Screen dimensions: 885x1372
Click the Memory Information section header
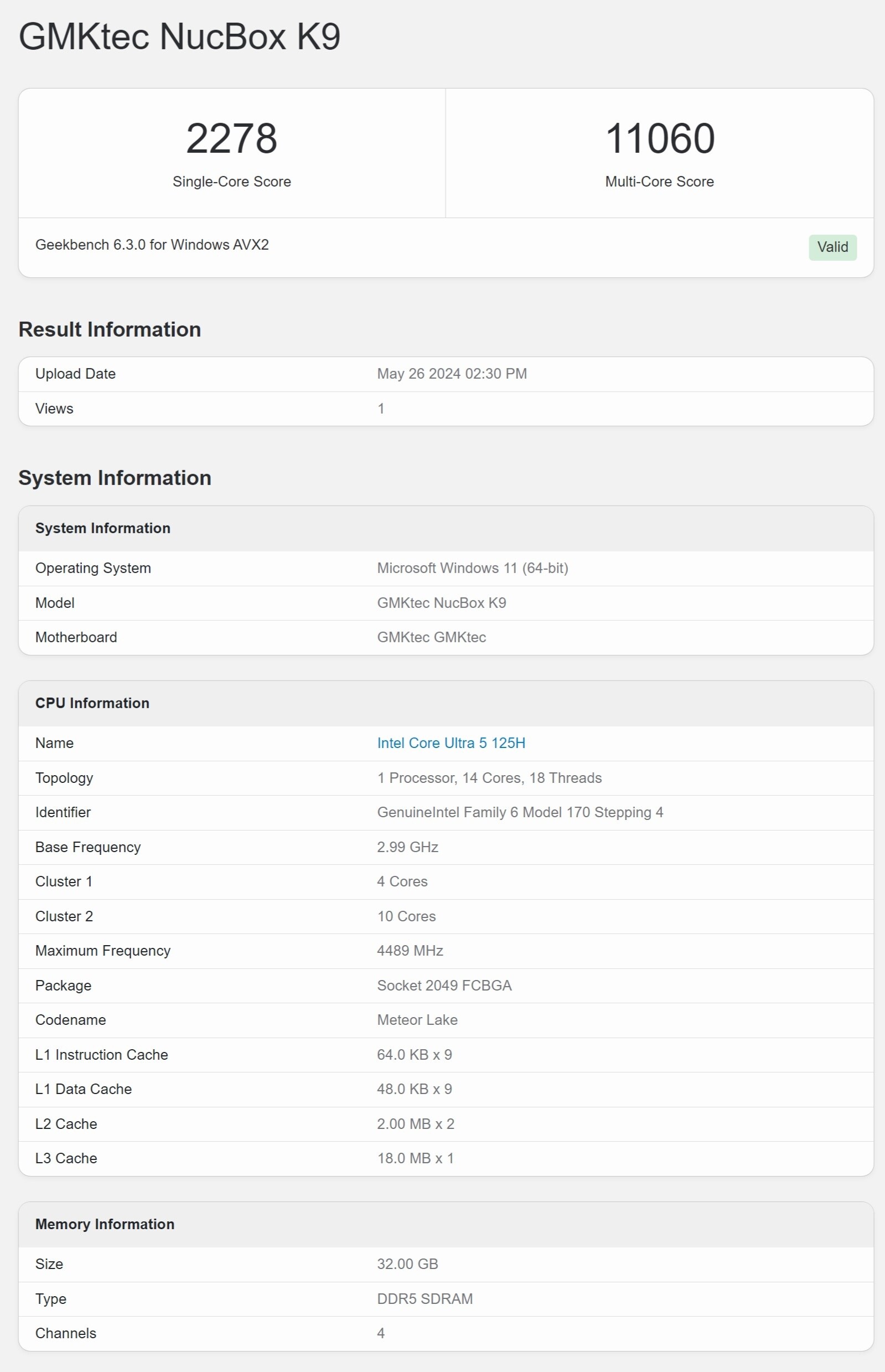(x=105, y=1224)
